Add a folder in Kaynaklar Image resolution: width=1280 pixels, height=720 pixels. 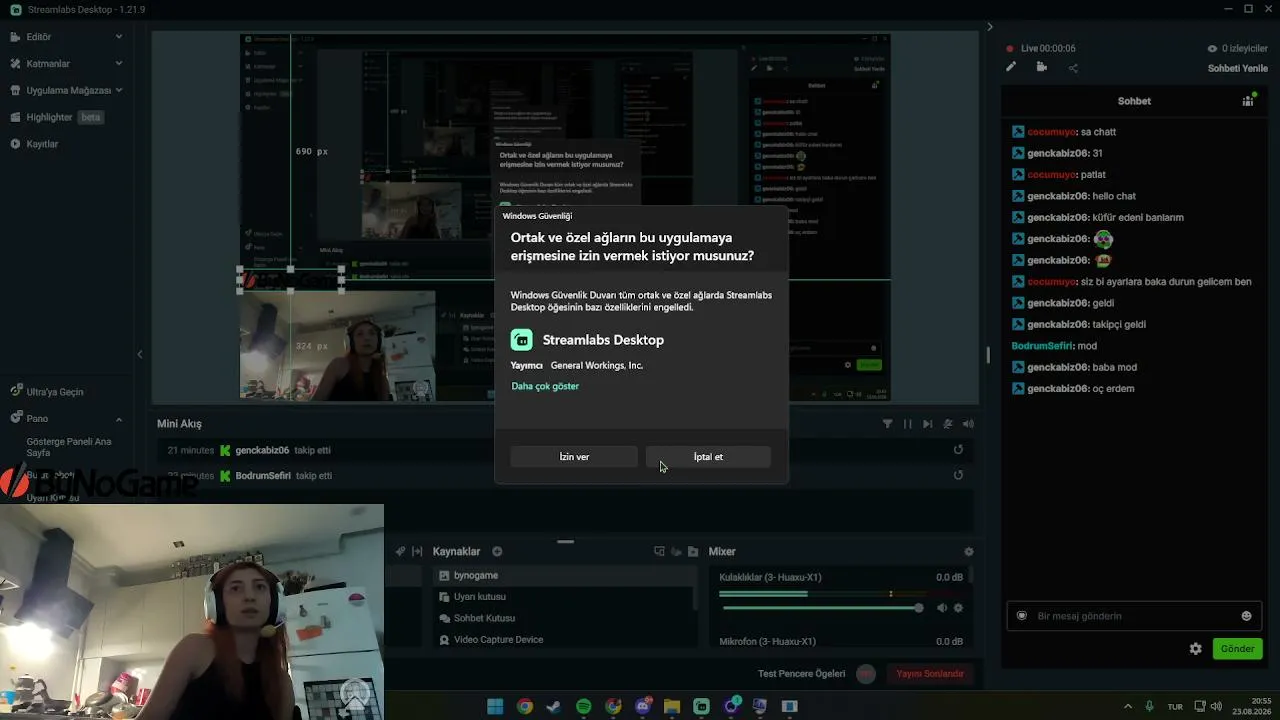point(693,551)
